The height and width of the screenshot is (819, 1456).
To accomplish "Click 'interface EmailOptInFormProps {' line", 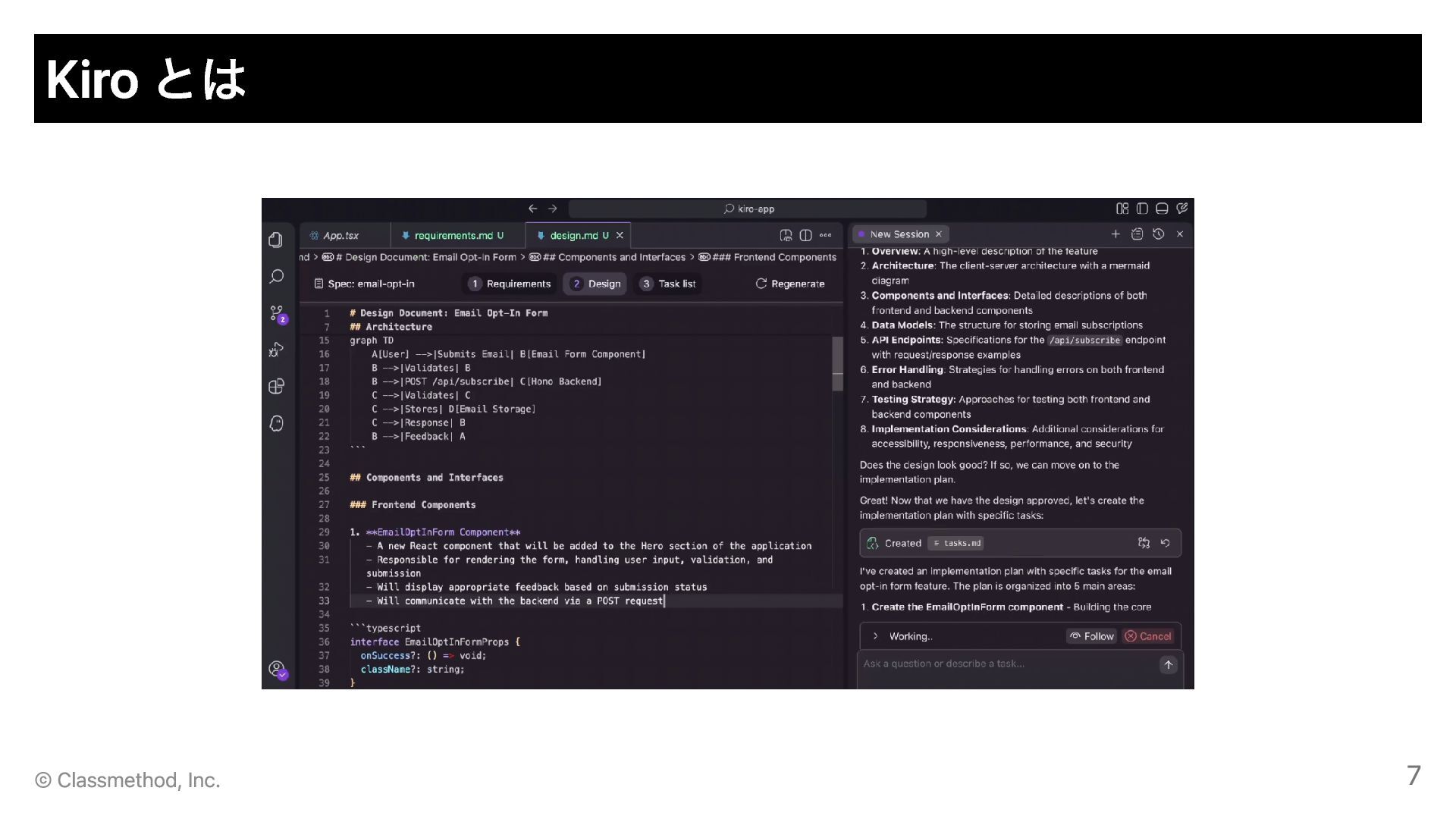I will click(435, 642).
